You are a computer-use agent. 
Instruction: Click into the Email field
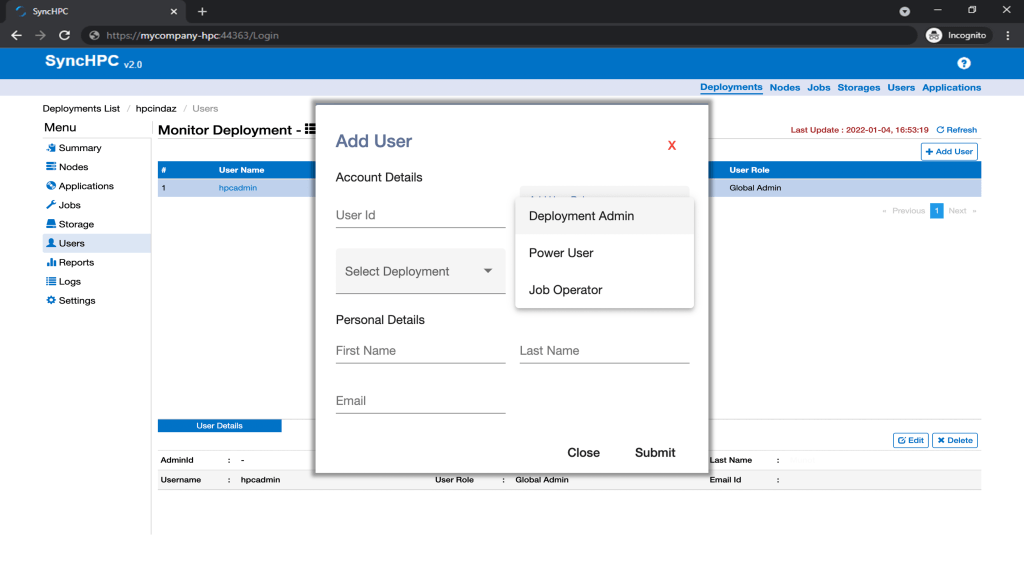point(420,401)
